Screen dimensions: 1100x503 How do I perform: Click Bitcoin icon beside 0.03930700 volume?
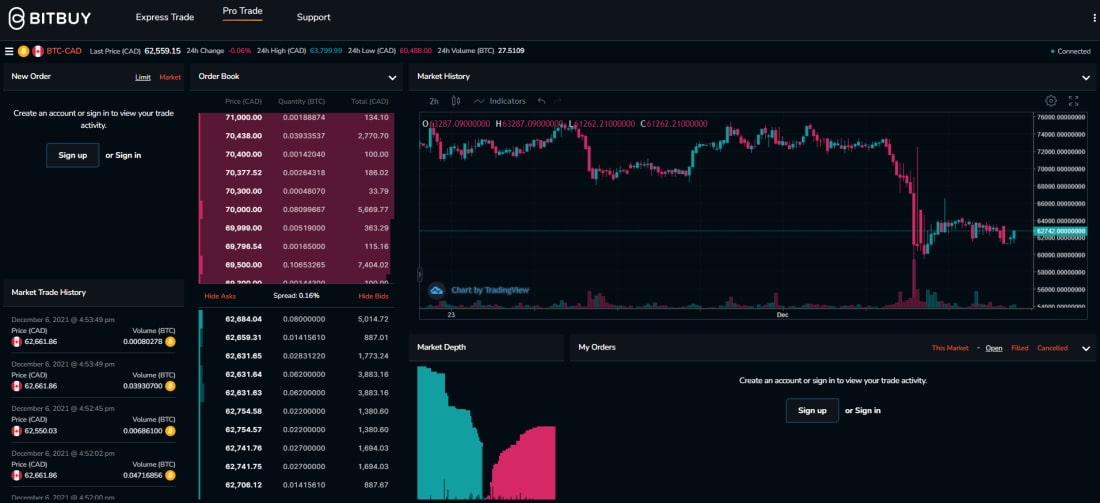(170, 386)
